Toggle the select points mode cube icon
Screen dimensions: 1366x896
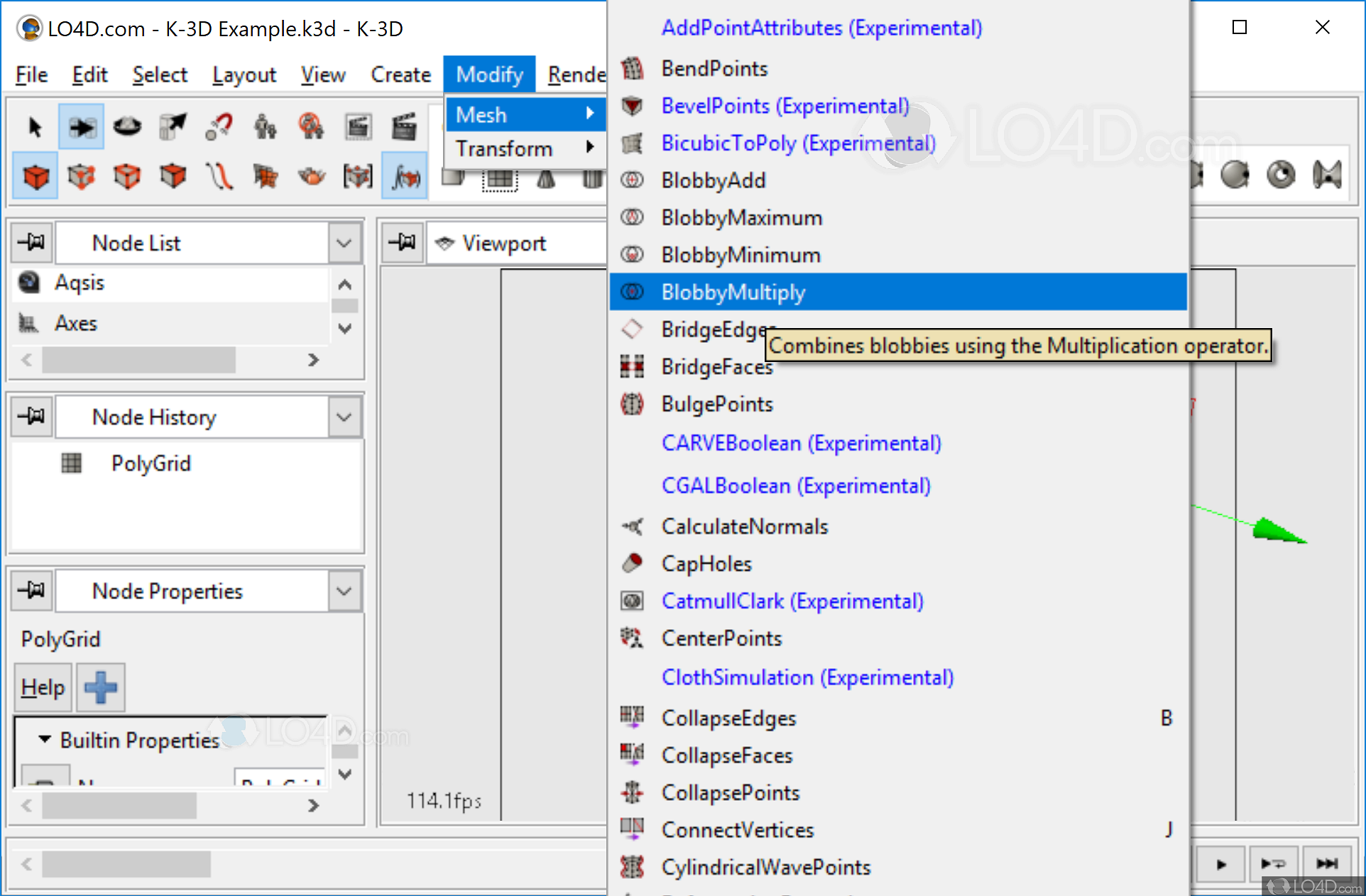81,175
